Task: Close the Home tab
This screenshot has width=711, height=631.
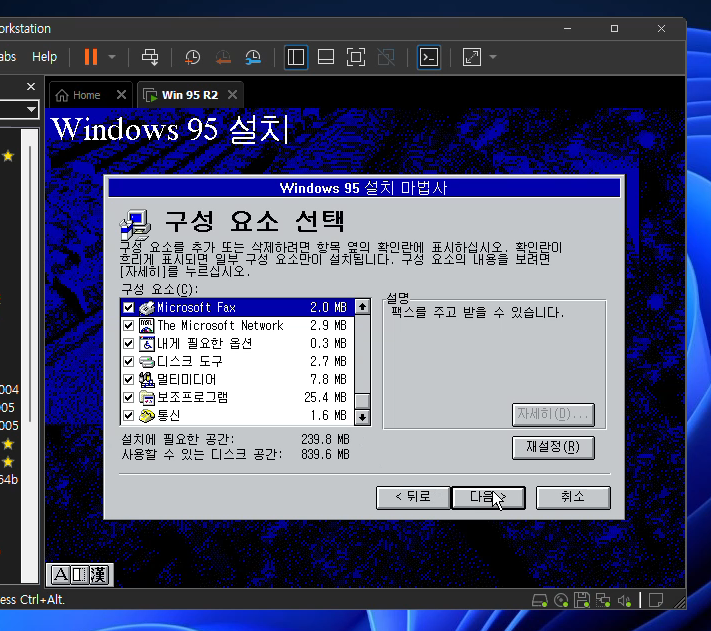Action: [x=121, y=95]
